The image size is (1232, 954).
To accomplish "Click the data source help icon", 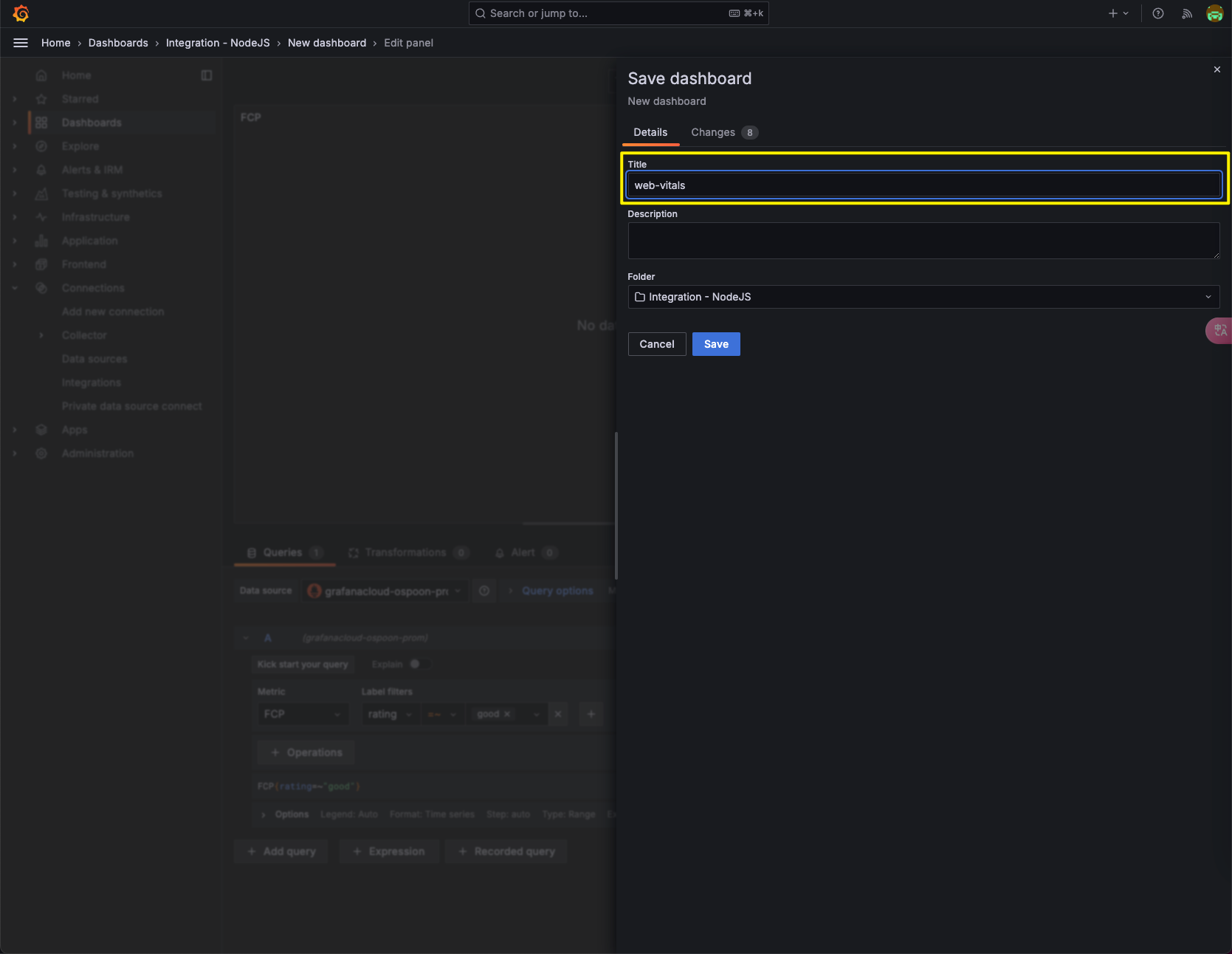I will point(484,591).
